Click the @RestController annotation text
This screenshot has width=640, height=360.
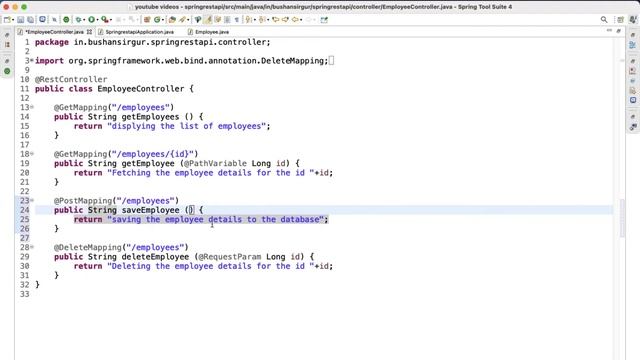coord(71,79)
